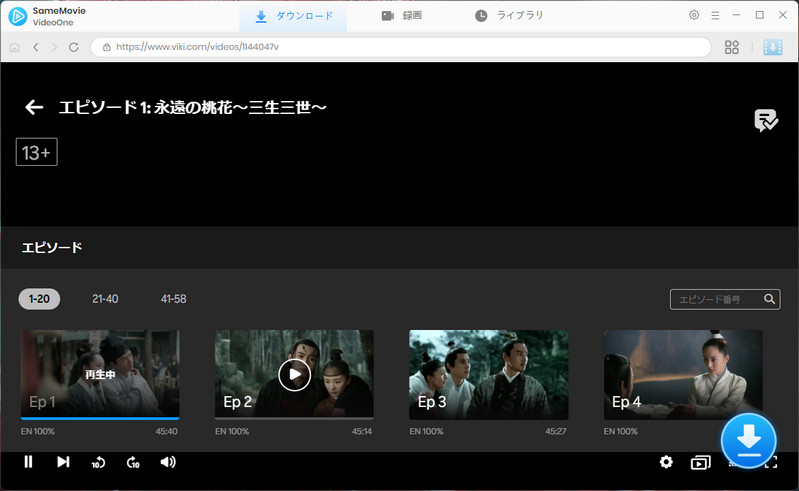Maximize the SameMovie window

(760, 15)
